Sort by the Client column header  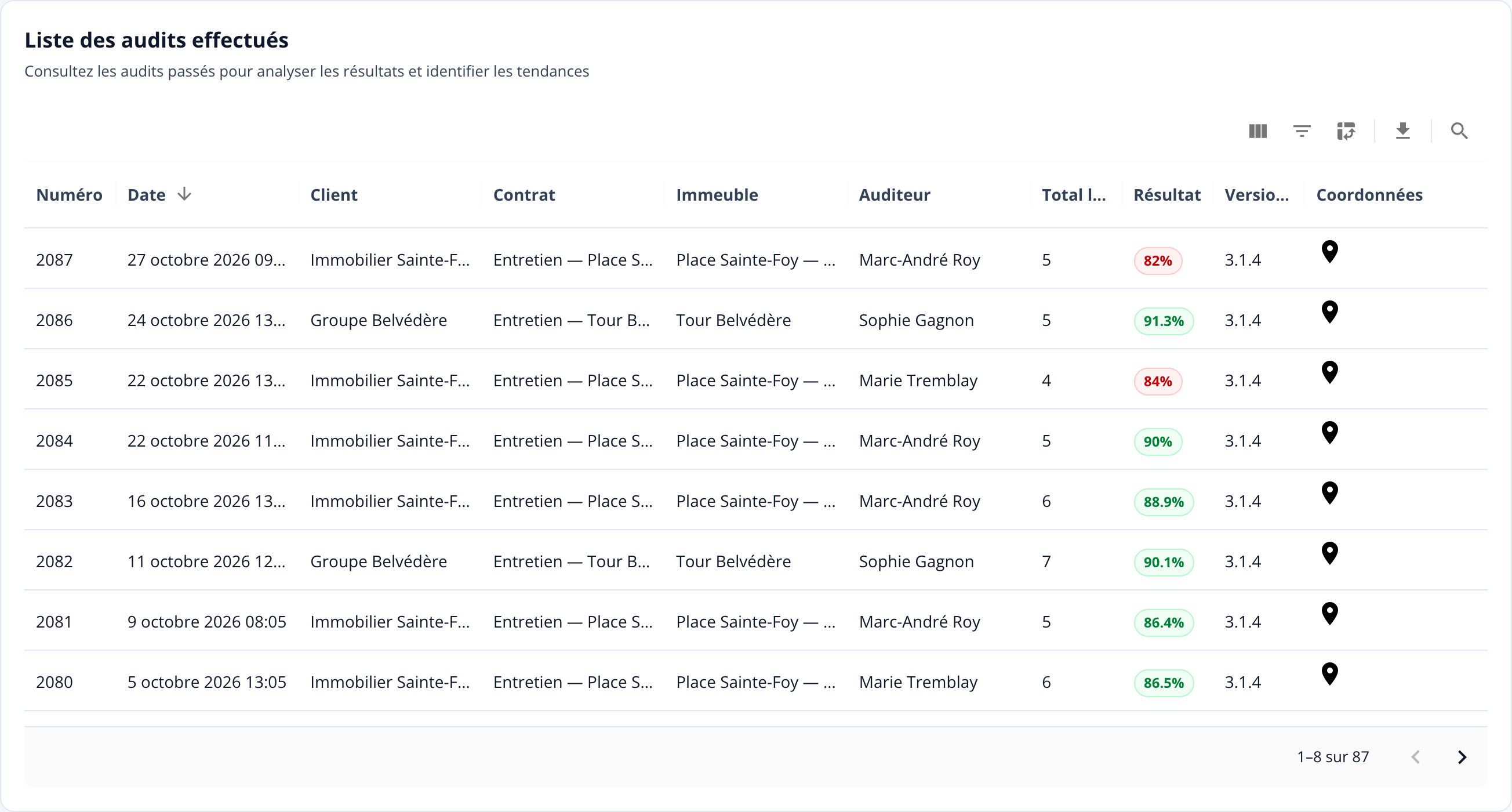coord(334,195)
